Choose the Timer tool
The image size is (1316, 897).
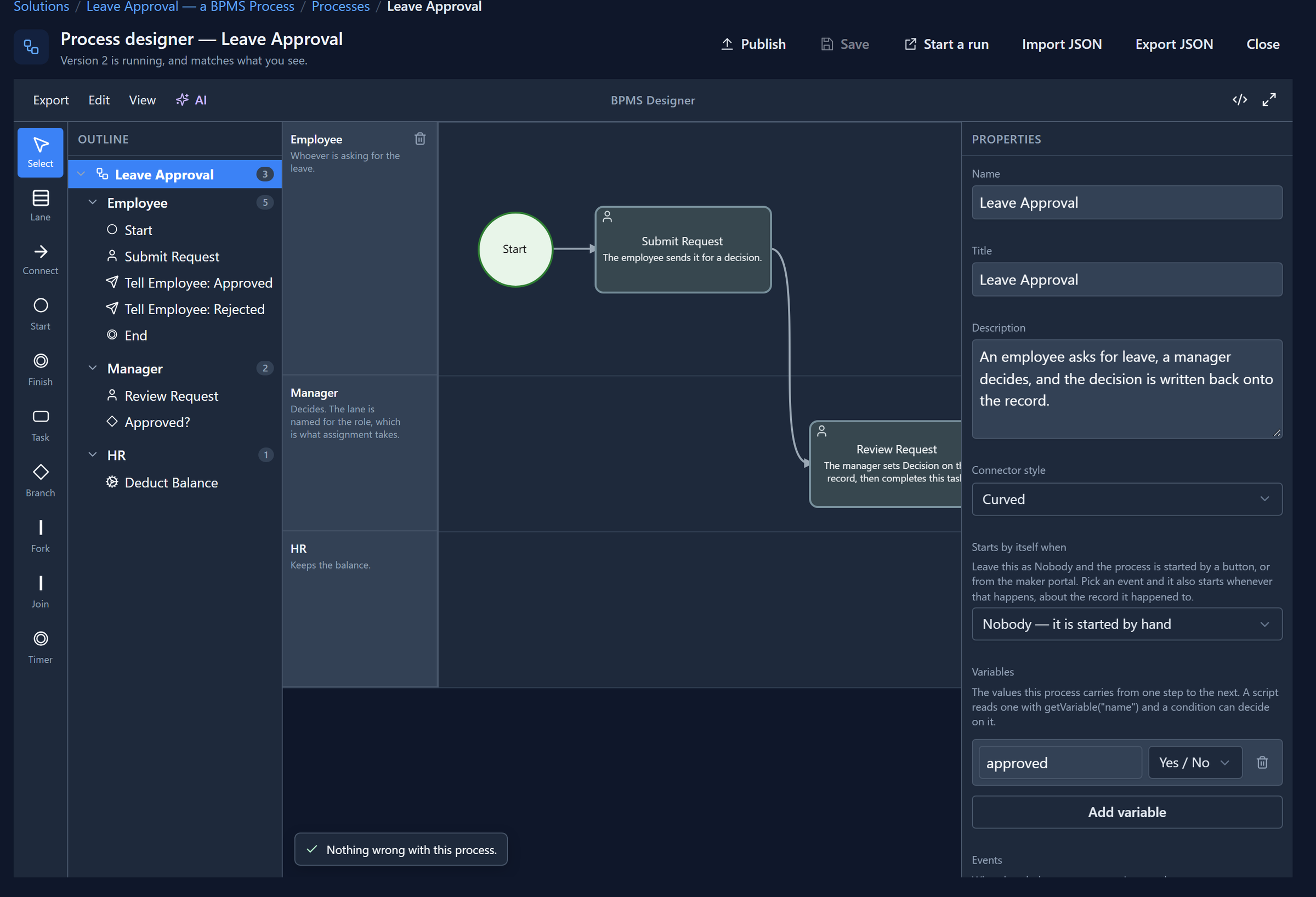pyautogui.click(x=40, y=648)
